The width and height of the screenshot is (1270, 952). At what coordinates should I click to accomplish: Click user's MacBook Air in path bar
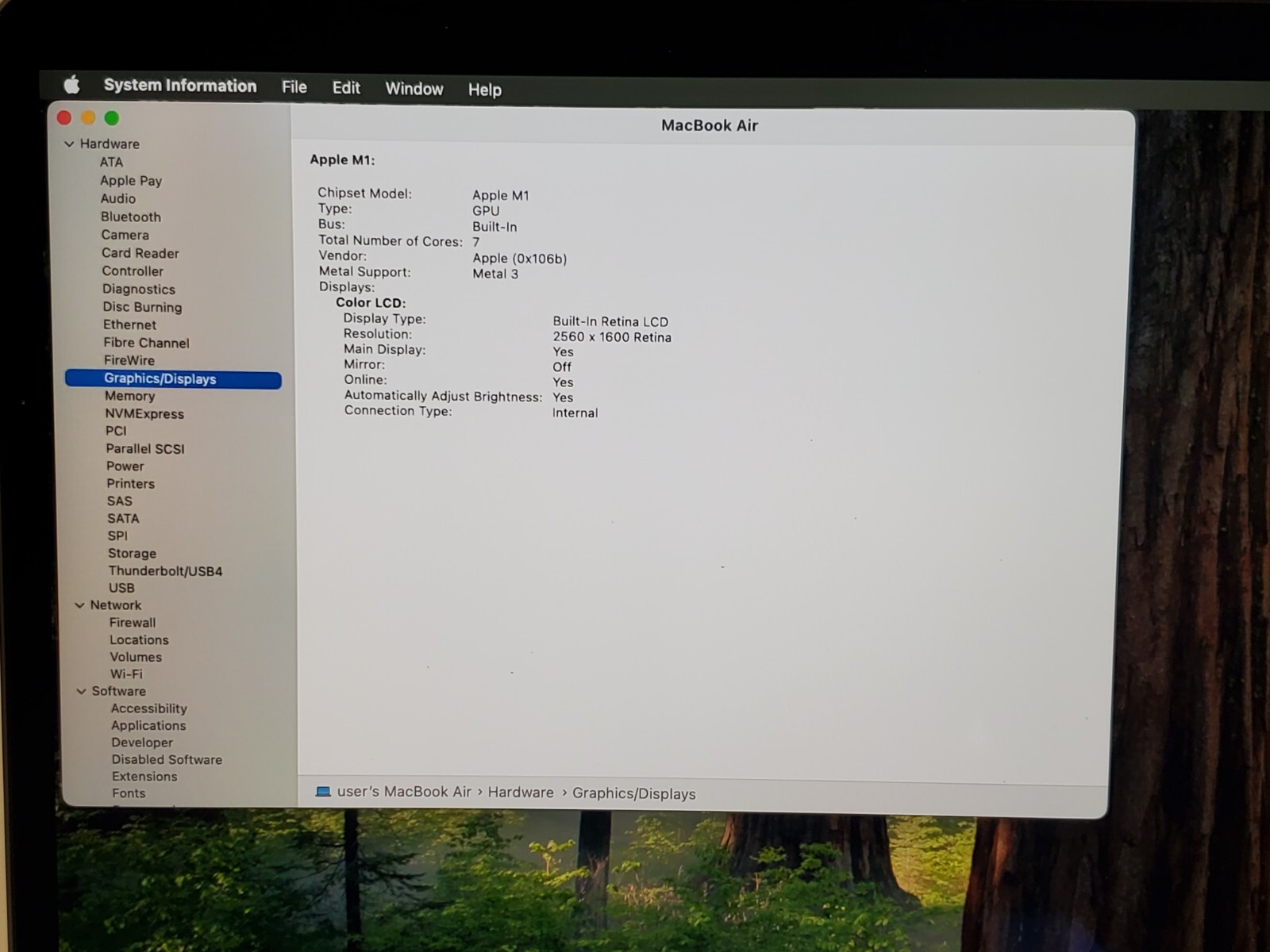[x=404, y=792]
